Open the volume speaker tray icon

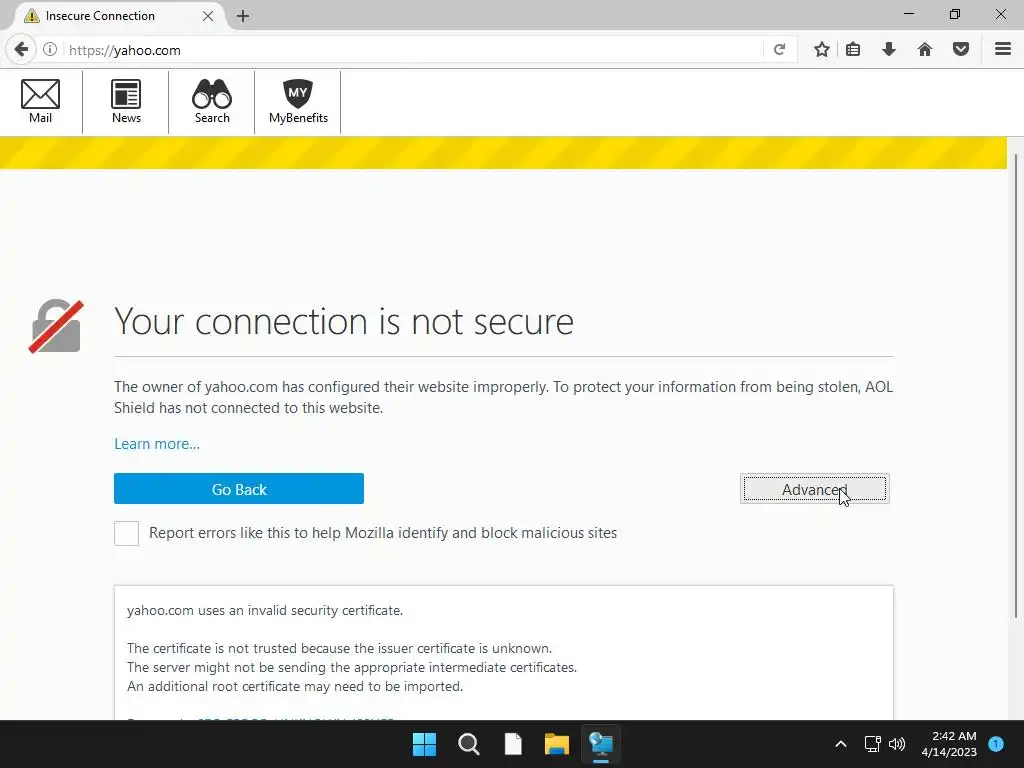(x=897, y=744)
